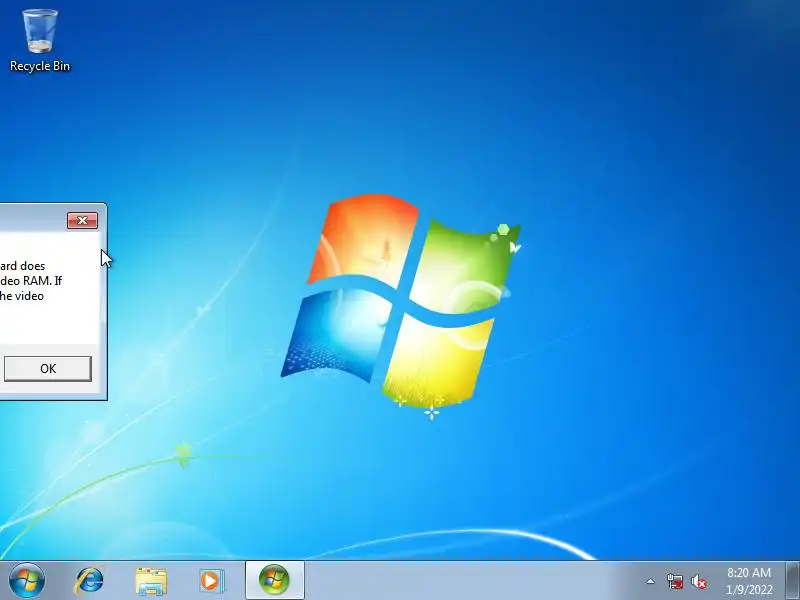Launch Internet Explorer from the taskbar

click(x=89, y=581)
